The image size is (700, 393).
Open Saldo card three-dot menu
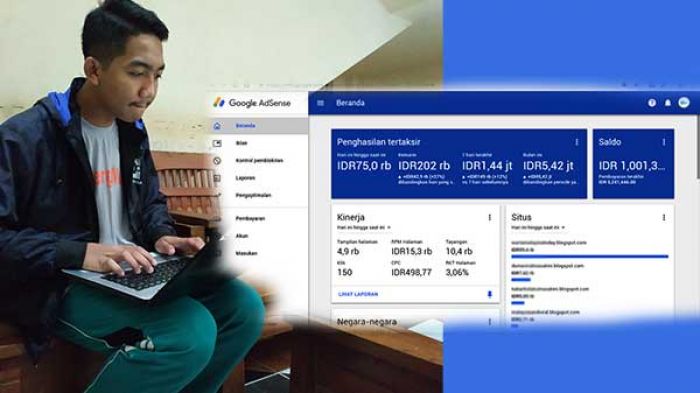click(664, 142)
